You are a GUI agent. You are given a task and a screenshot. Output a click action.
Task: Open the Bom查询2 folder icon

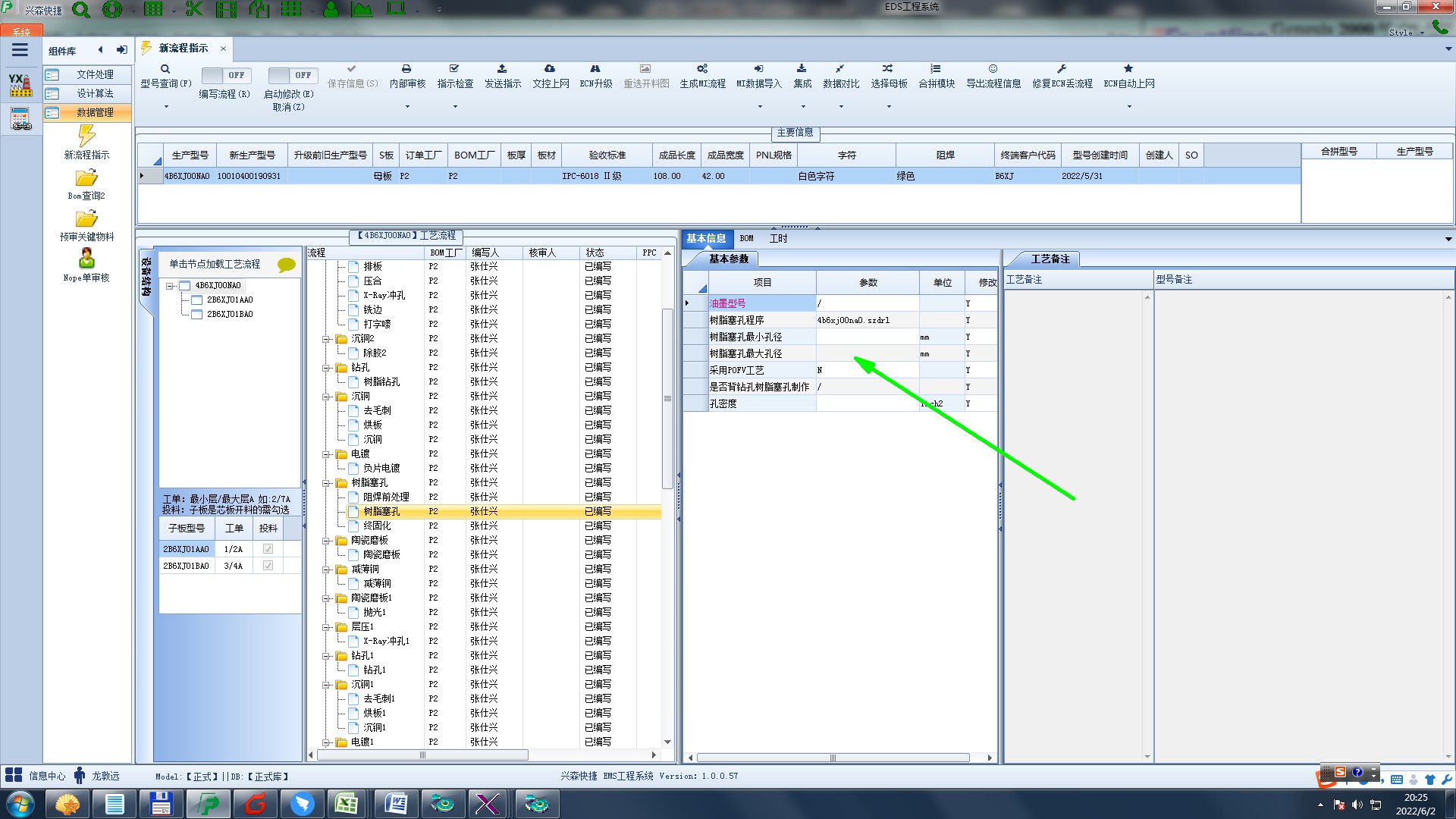point(86,178)
